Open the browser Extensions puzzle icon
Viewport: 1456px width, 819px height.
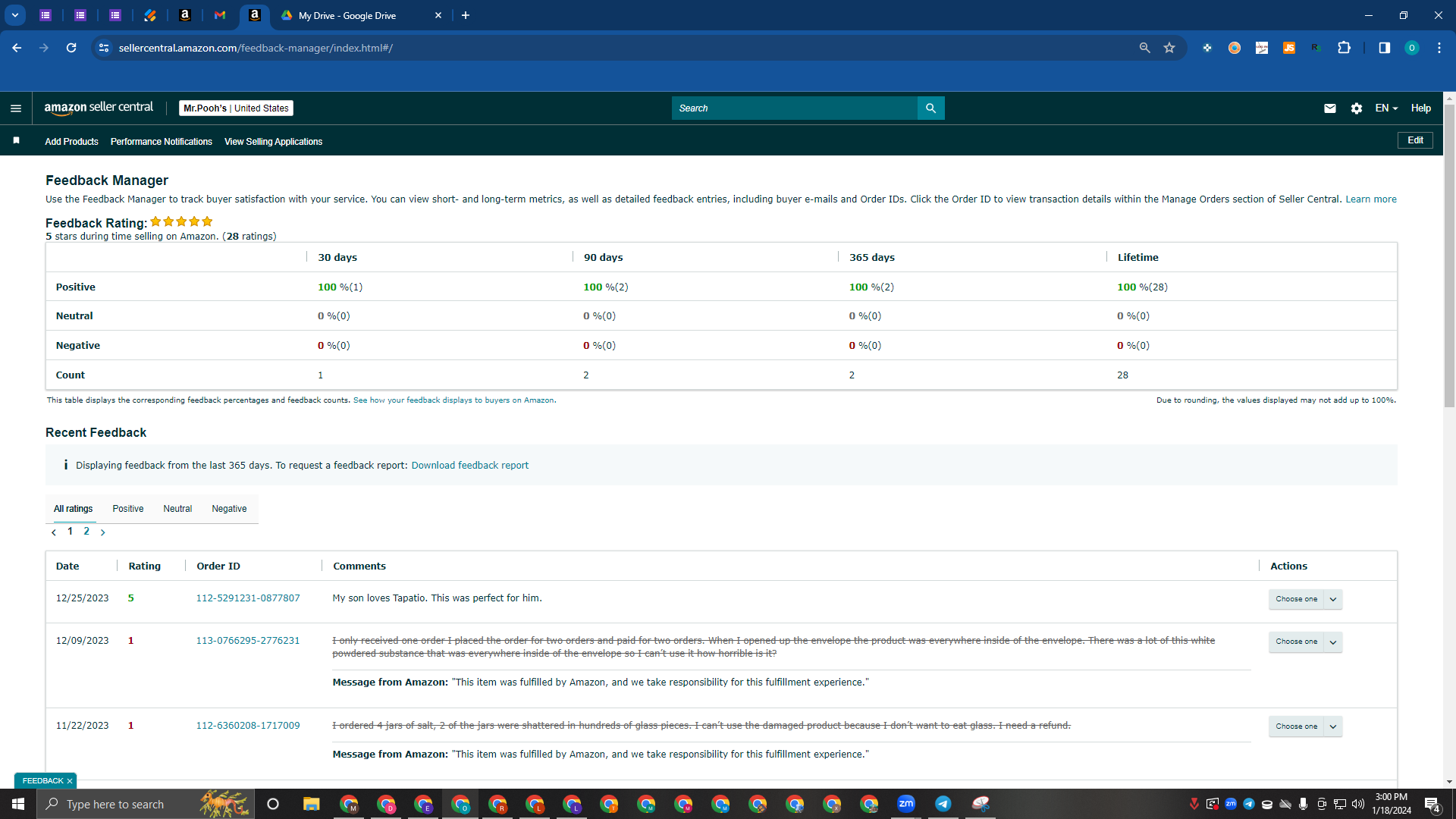(x=1344, y=48)
